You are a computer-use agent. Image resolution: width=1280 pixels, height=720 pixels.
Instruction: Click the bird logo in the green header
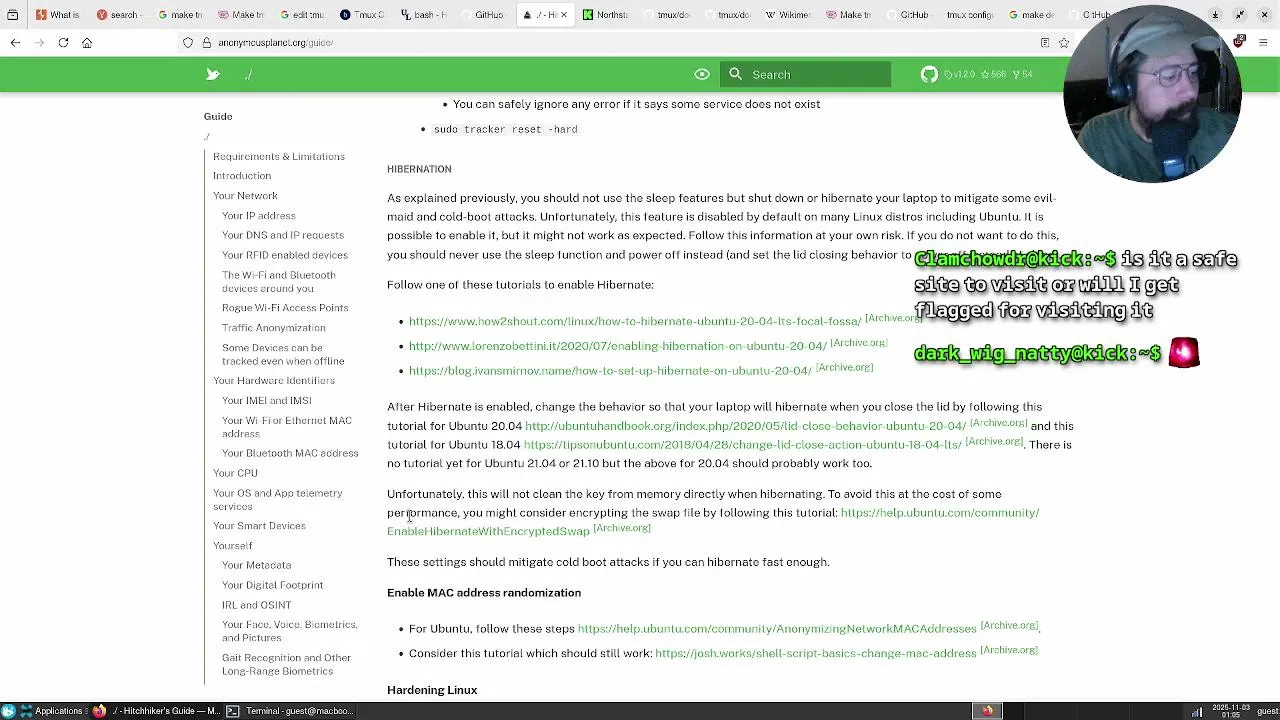[213, 74]
